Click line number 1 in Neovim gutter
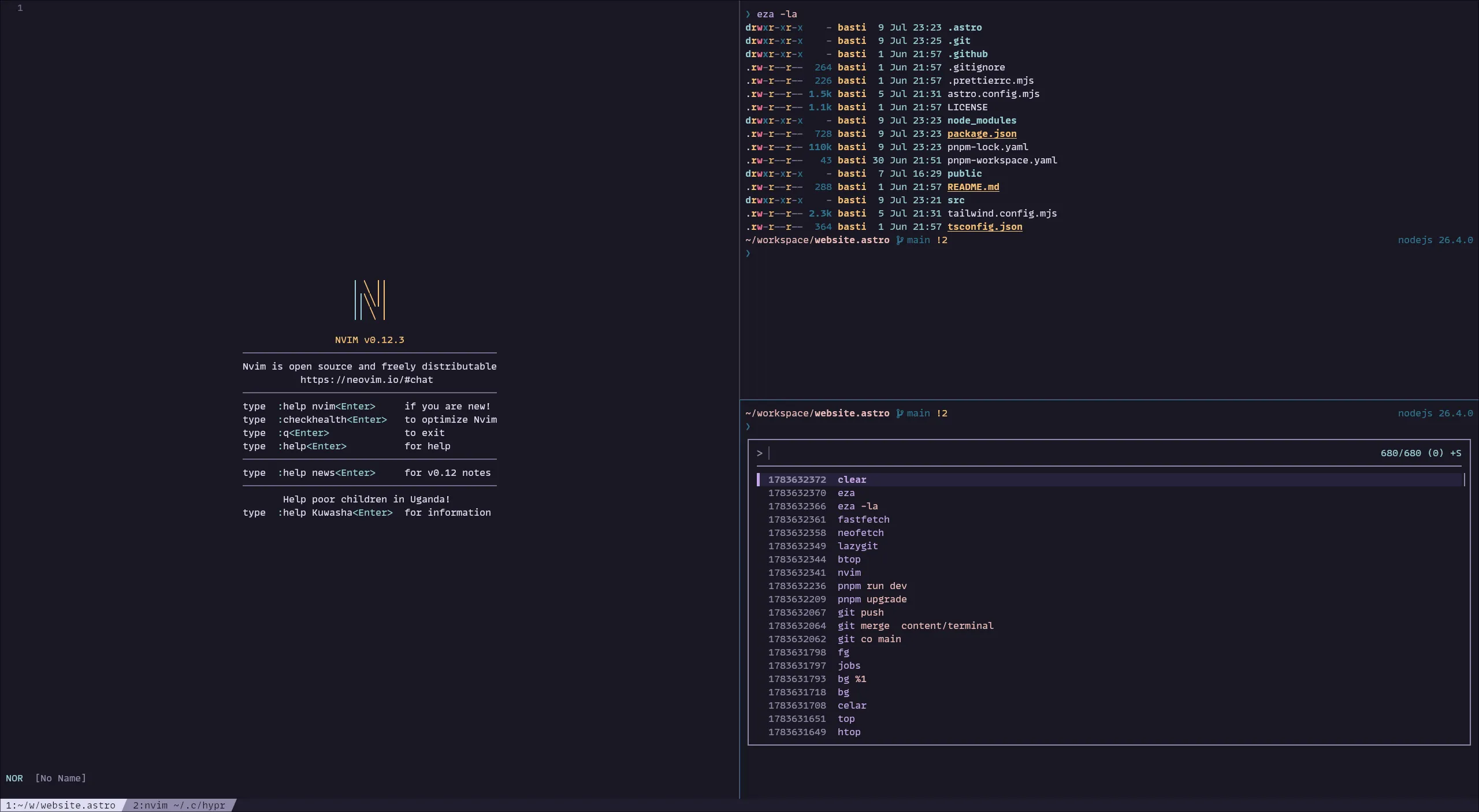 20,8
